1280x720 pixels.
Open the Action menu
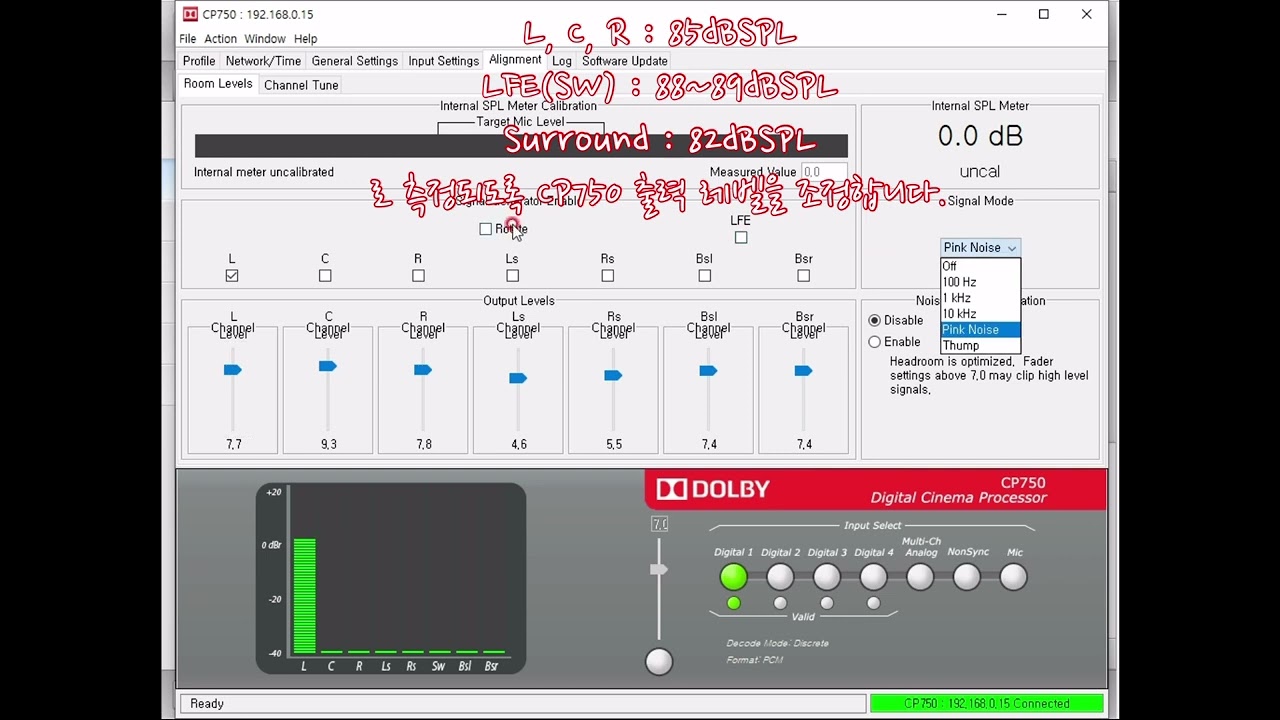click(x=220, y=39)
